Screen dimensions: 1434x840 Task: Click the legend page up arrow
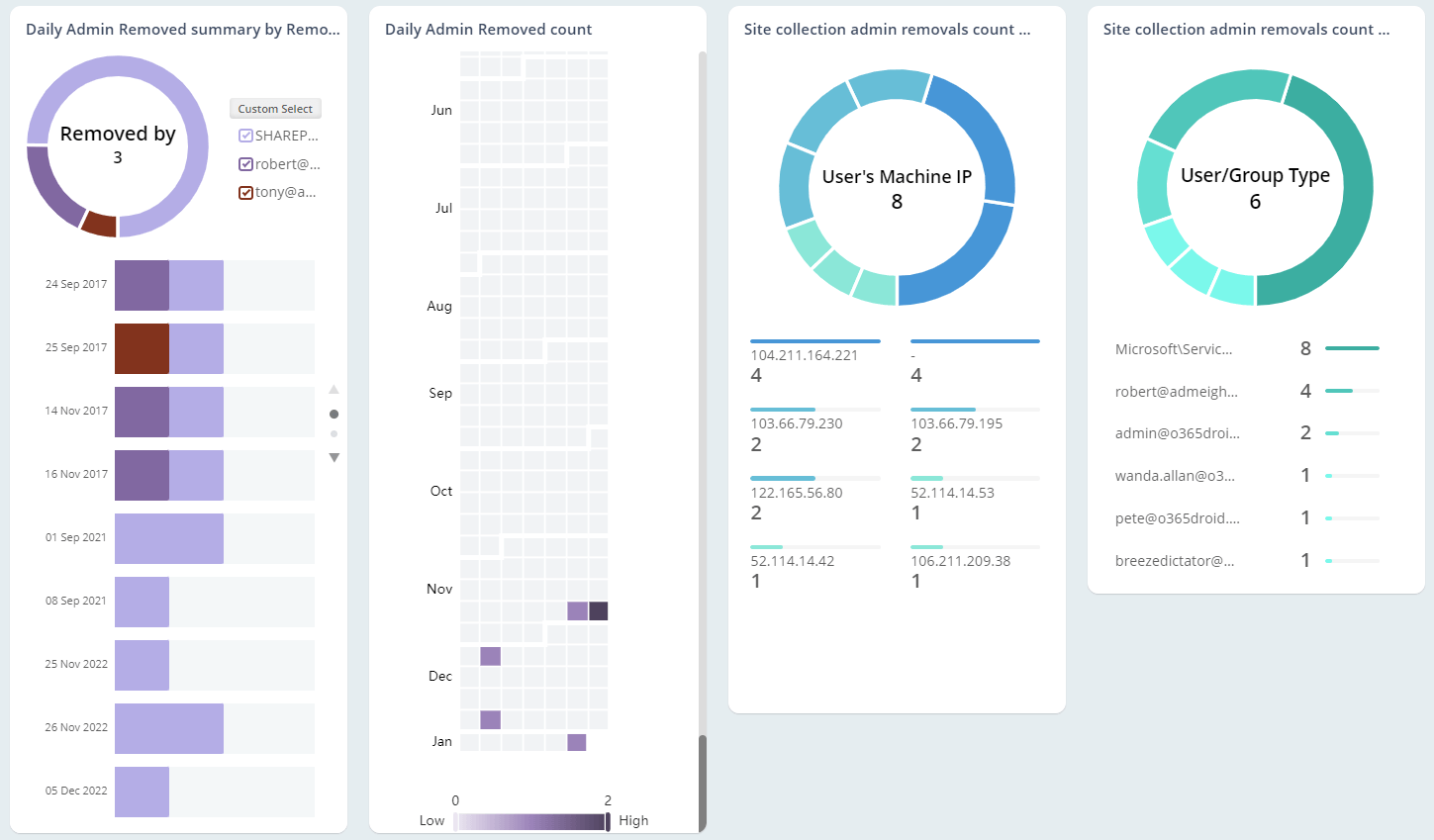(334, 390)
